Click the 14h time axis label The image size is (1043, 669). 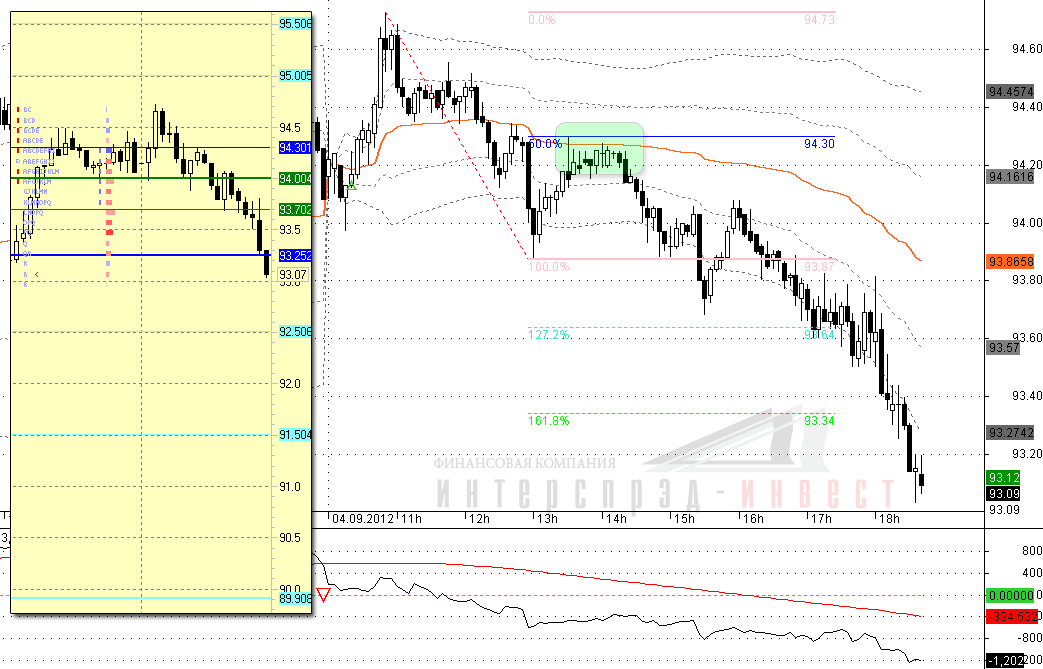tap(617, 519)
